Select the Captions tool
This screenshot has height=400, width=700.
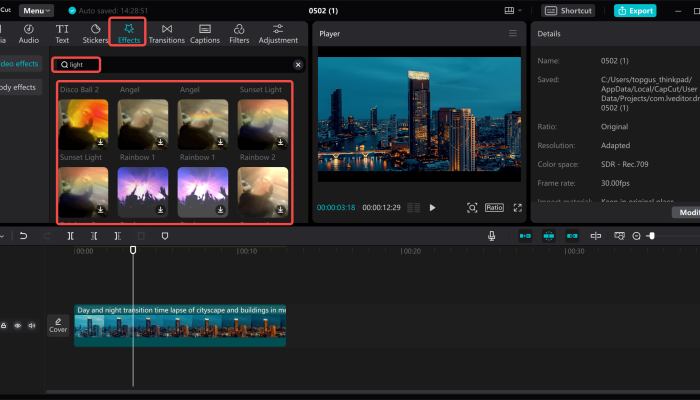(205, 33)
